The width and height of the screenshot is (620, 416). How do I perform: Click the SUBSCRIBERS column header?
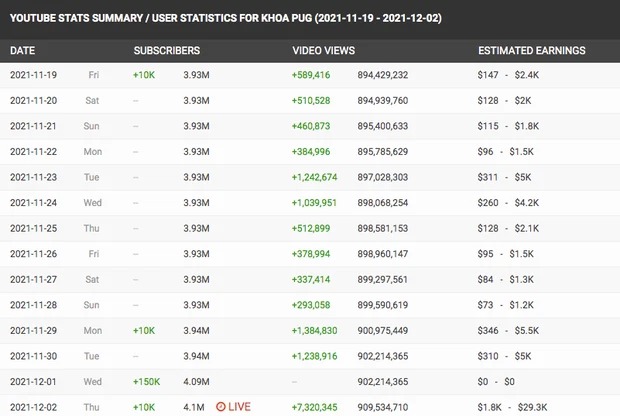166,50
